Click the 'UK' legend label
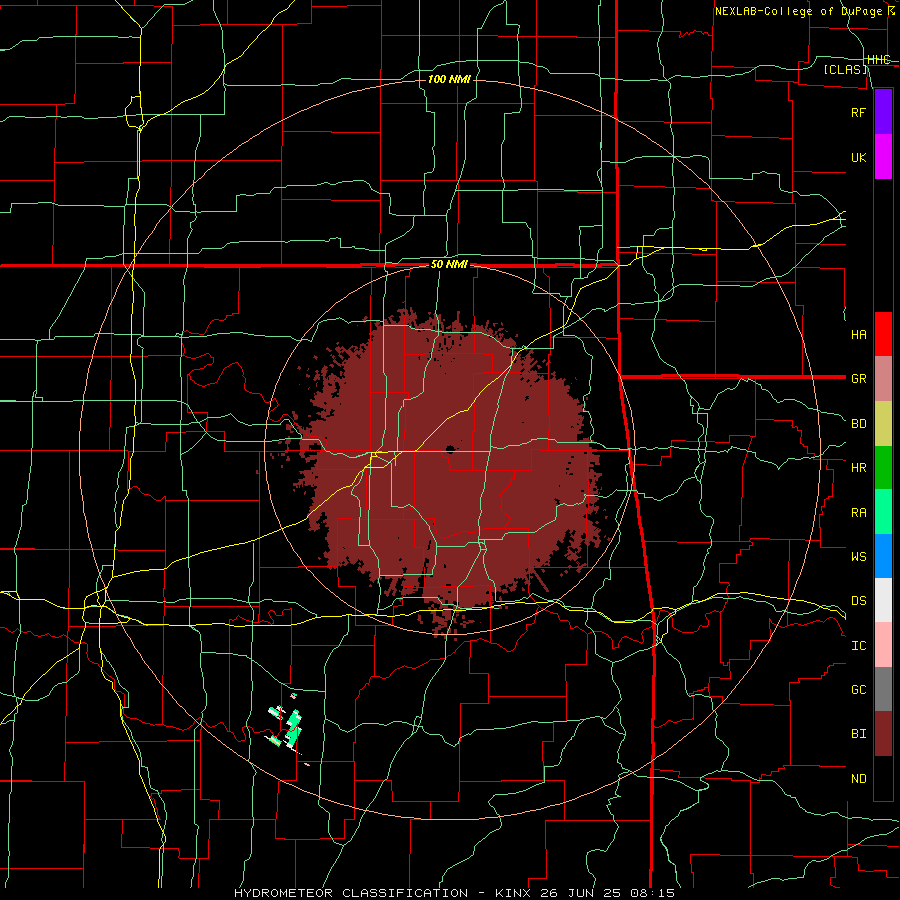 coord(858,157)
